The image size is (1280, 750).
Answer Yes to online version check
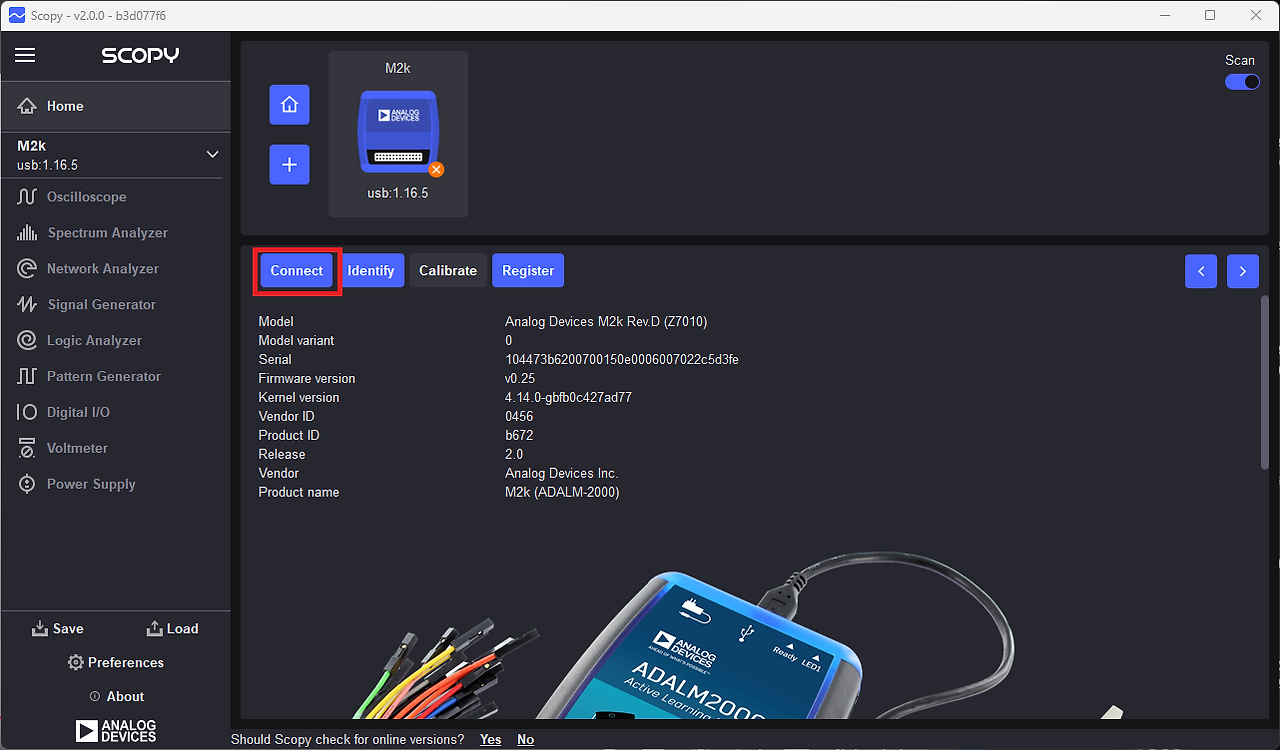pyautogui.click(x=490, y=740)
